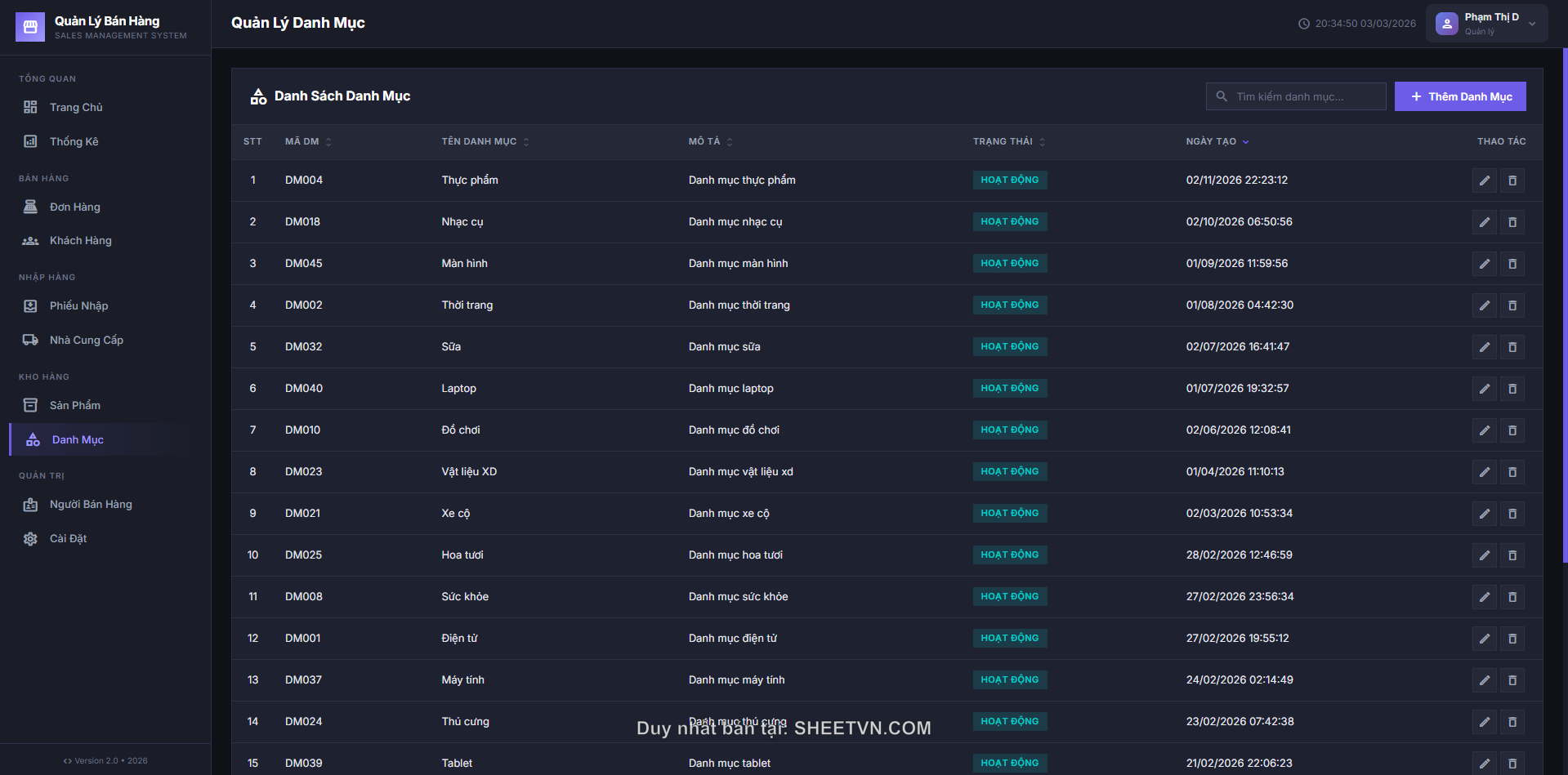The width and height of the screenshot is (1568, 775).
Task: Click trash icon for Đồ chơi row
Action: pos(1512,430)
